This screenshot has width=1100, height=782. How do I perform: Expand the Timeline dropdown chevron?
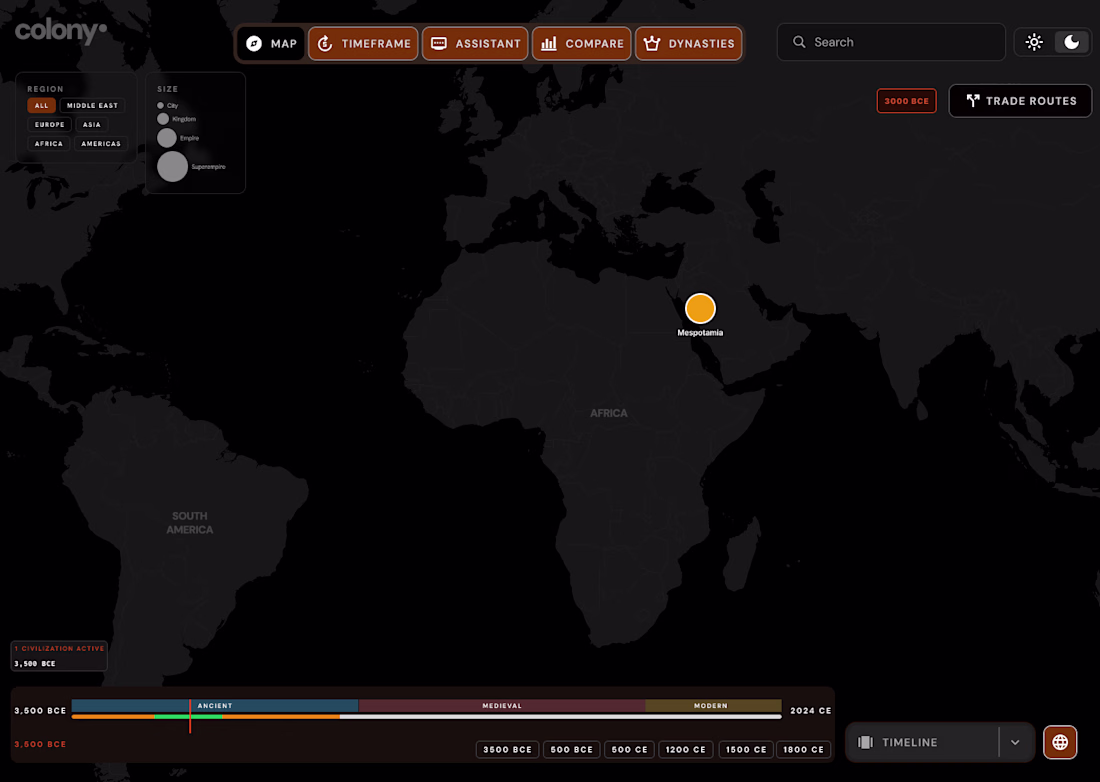[1015, 742]
